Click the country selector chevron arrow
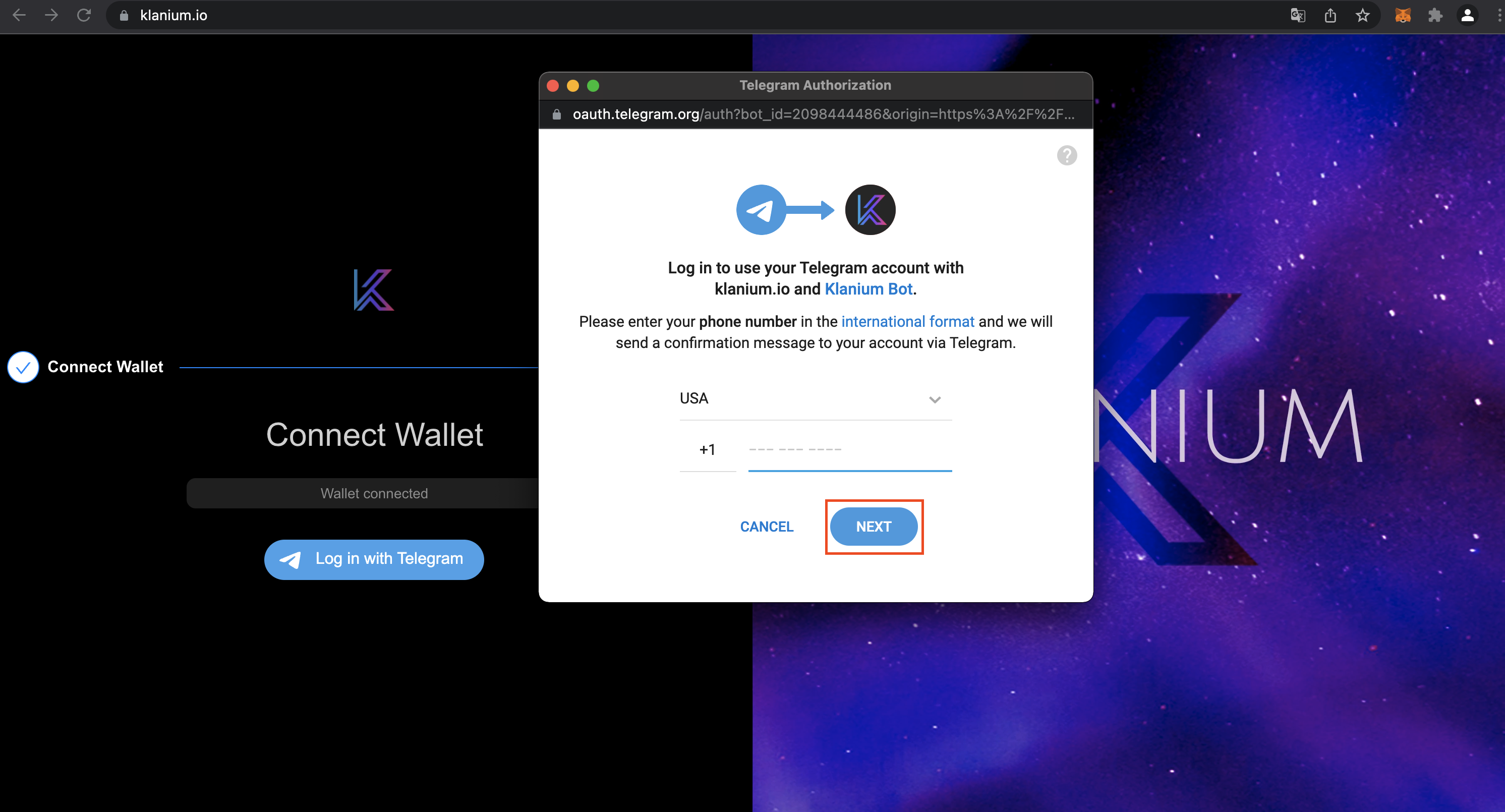1505x812 pixels. (x=935, y=399)
